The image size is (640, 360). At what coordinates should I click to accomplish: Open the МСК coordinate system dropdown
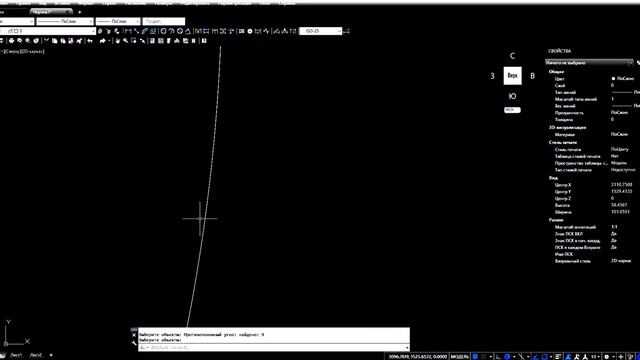pyautogui.click(x=512, y=110)
